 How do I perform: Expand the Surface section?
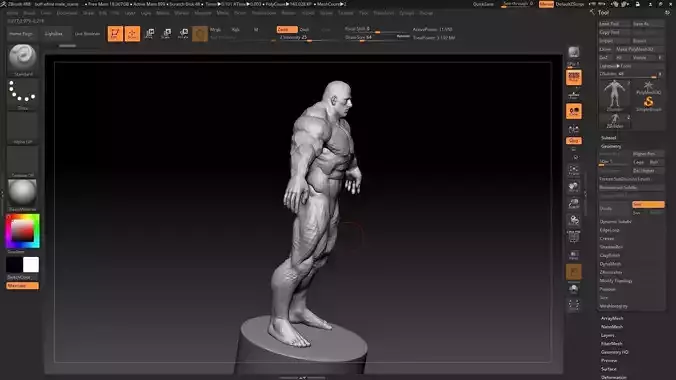608,369
